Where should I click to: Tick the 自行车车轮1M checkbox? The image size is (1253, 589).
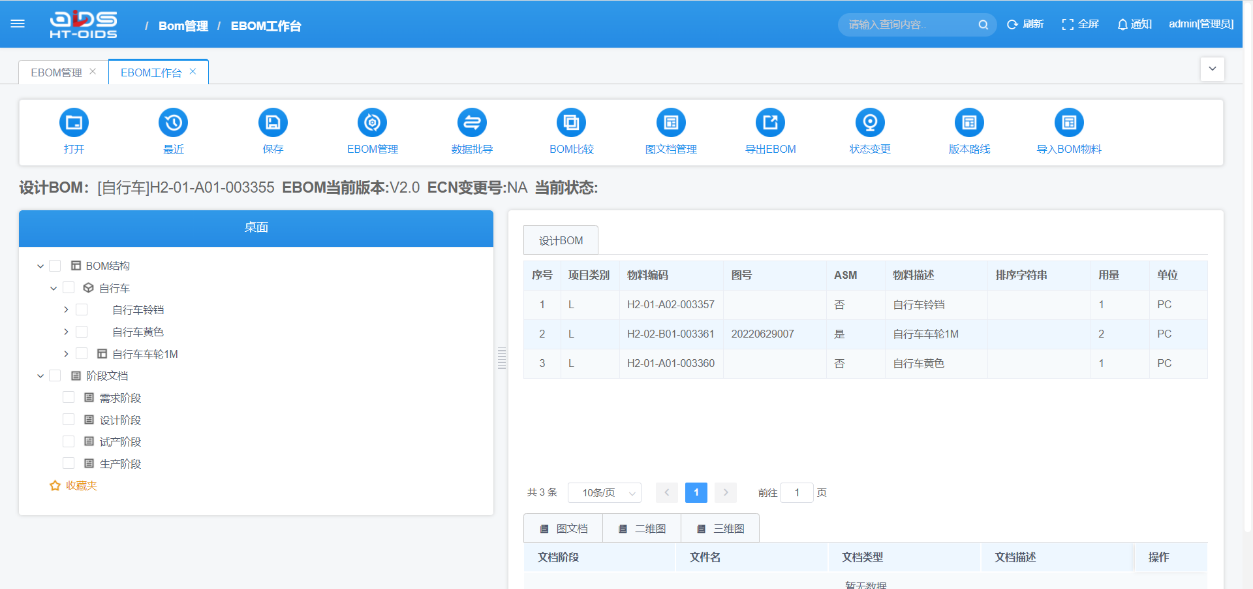tap(81, 354)
